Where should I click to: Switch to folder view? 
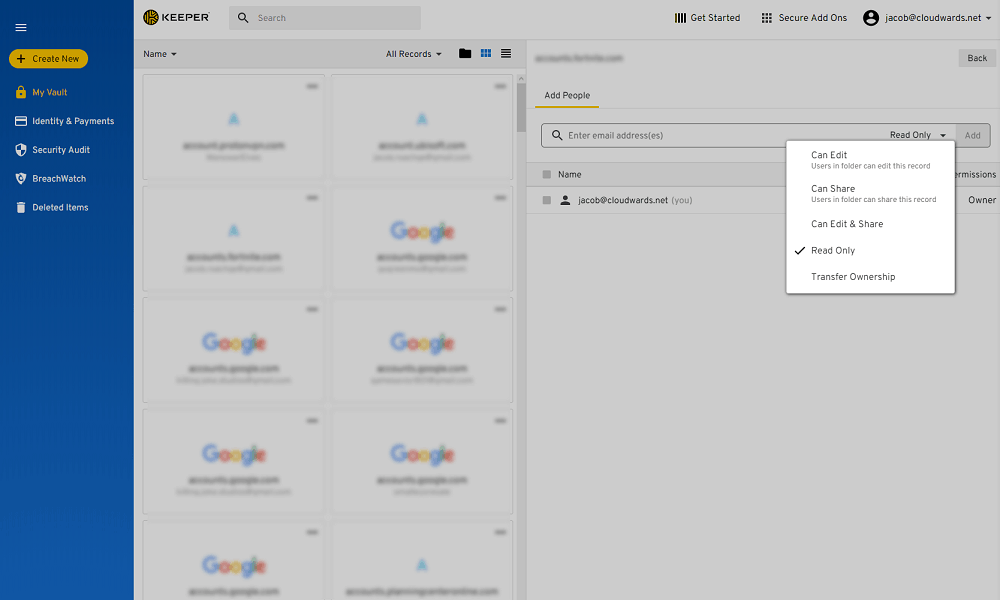[465, 54]
